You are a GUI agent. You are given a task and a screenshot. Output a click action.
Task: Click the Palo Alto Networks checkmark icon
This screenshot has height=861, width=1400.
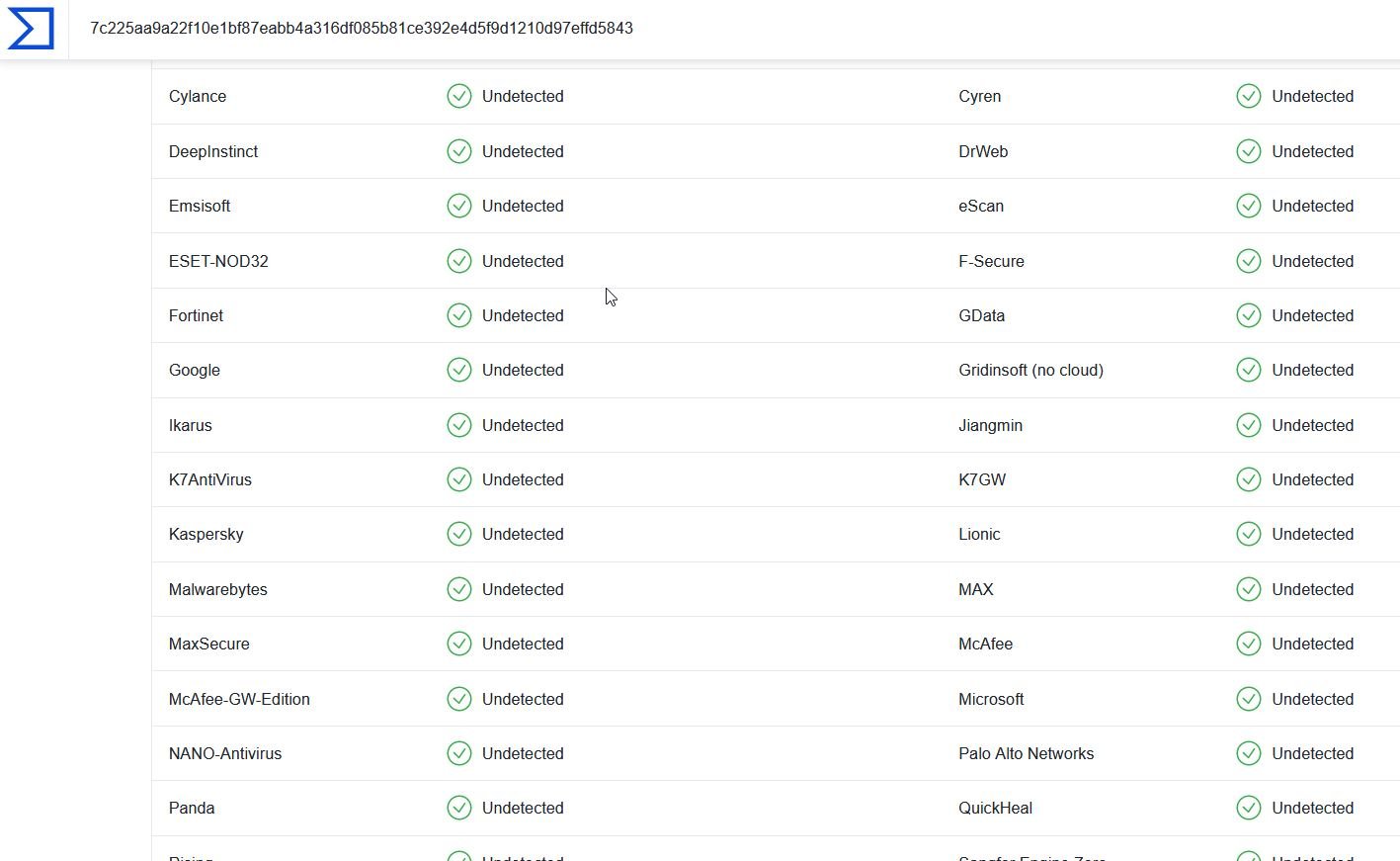coord(1249,753)
